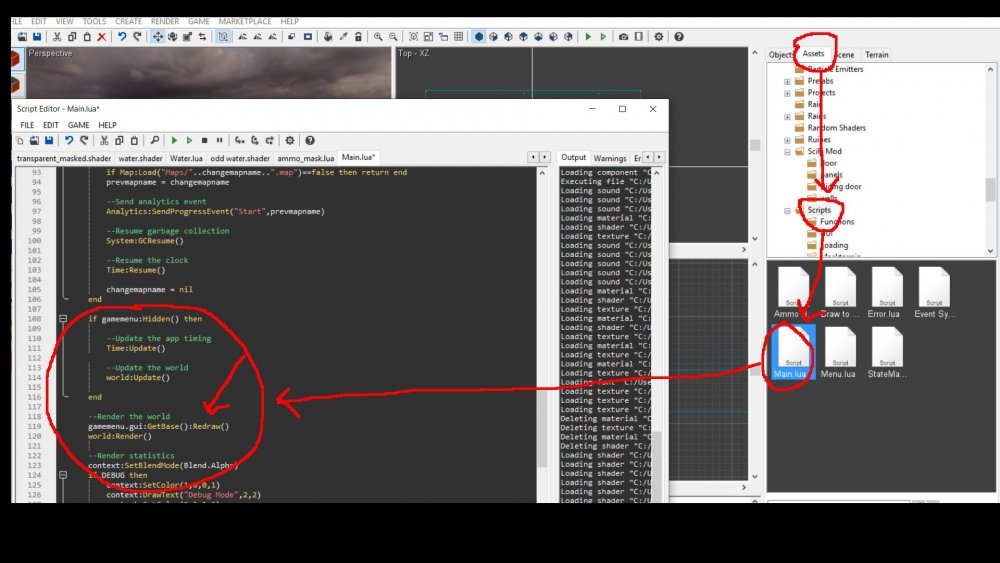
Task: Collapse the code block at gamemenu:Hidden line
Action: coord(64,319)
